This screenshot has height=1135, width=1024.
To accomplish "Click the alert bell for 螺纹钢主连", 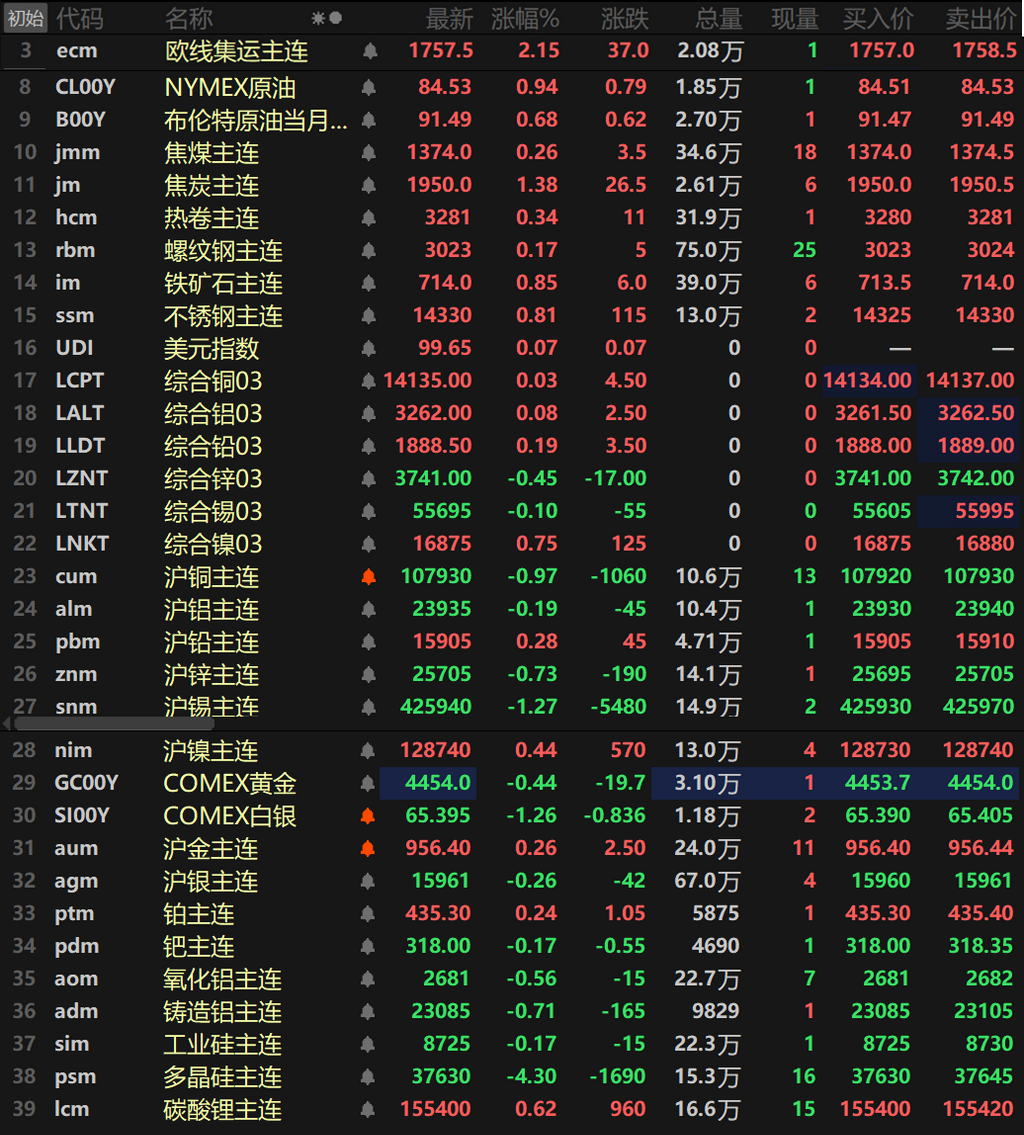I will 368,250.
